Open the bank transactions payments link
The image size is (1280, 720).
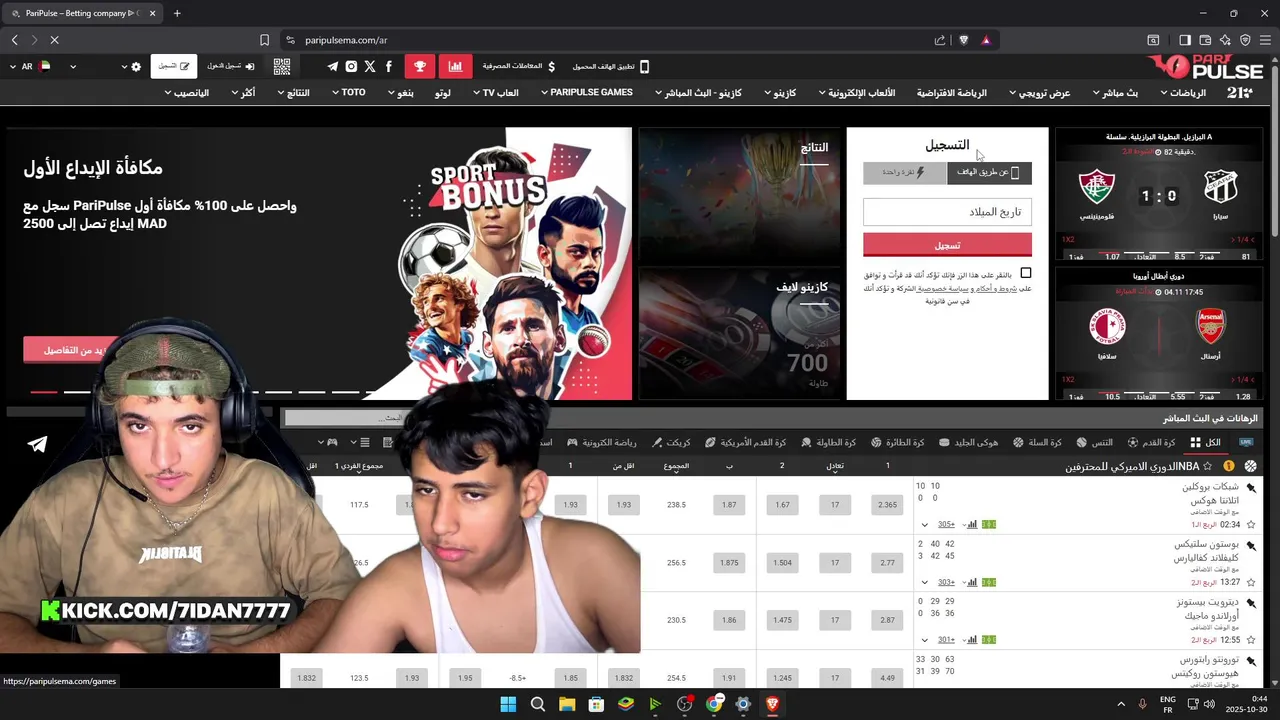click(519, 67)
